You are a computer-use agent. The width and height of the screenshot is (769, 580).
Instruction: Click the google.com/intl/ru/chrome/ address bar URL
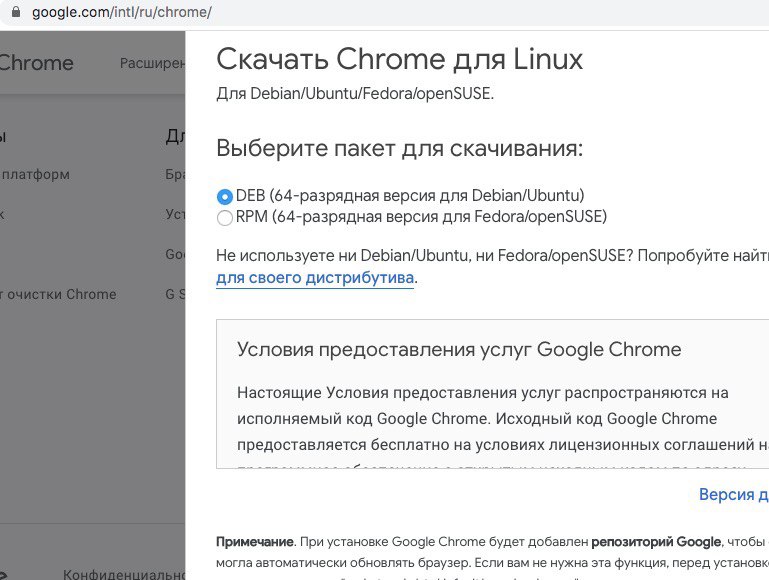[122, 12]
